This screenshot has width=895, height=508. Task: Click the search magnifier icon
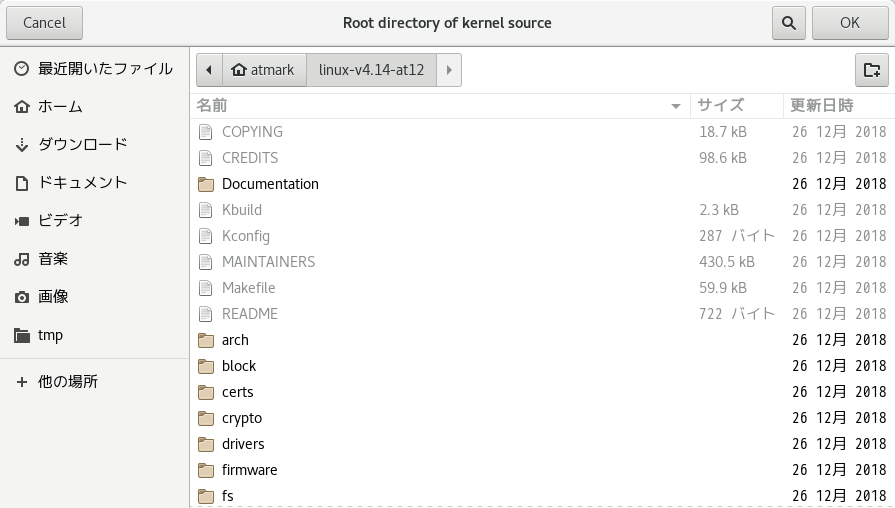pos(789,23)
